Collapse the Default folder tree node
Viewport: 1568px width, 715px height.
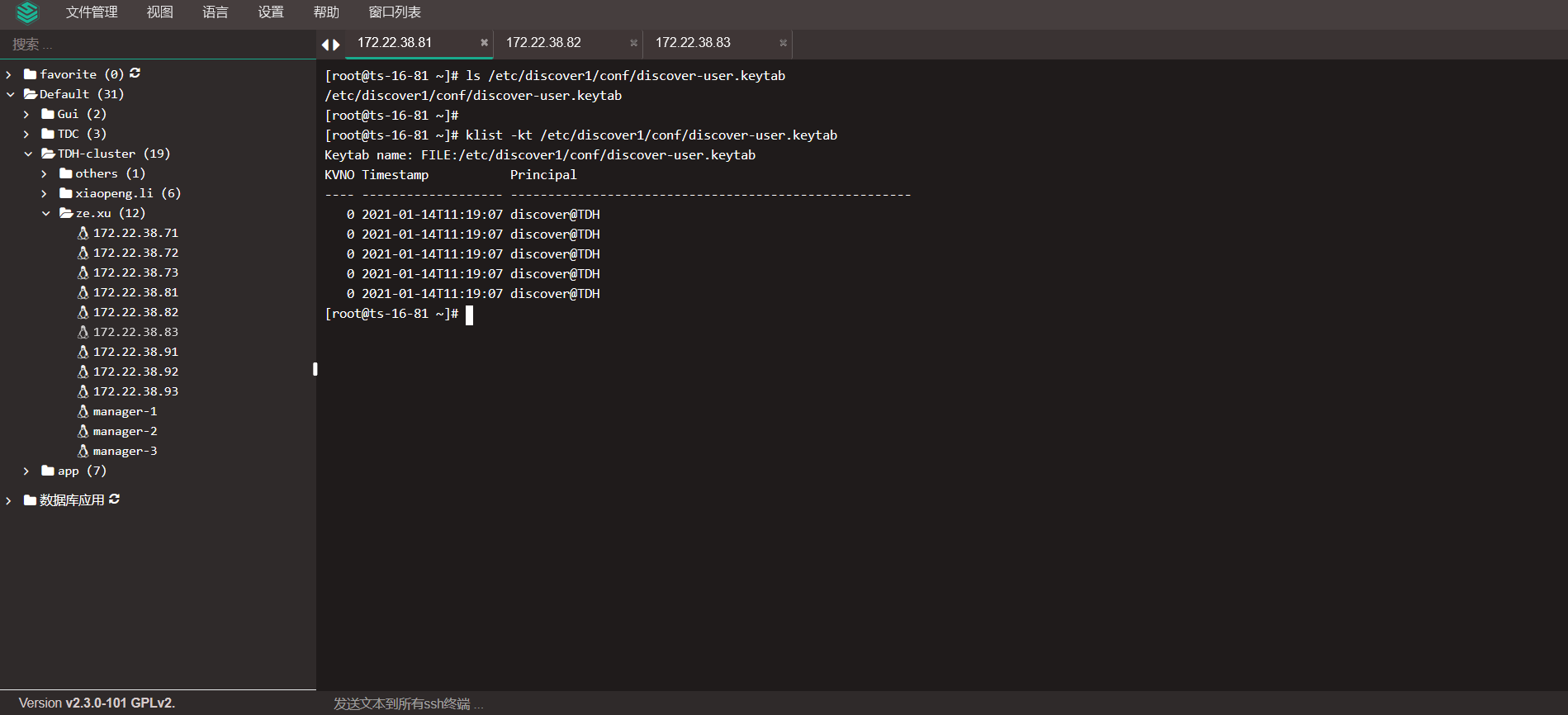coord(11,94)
